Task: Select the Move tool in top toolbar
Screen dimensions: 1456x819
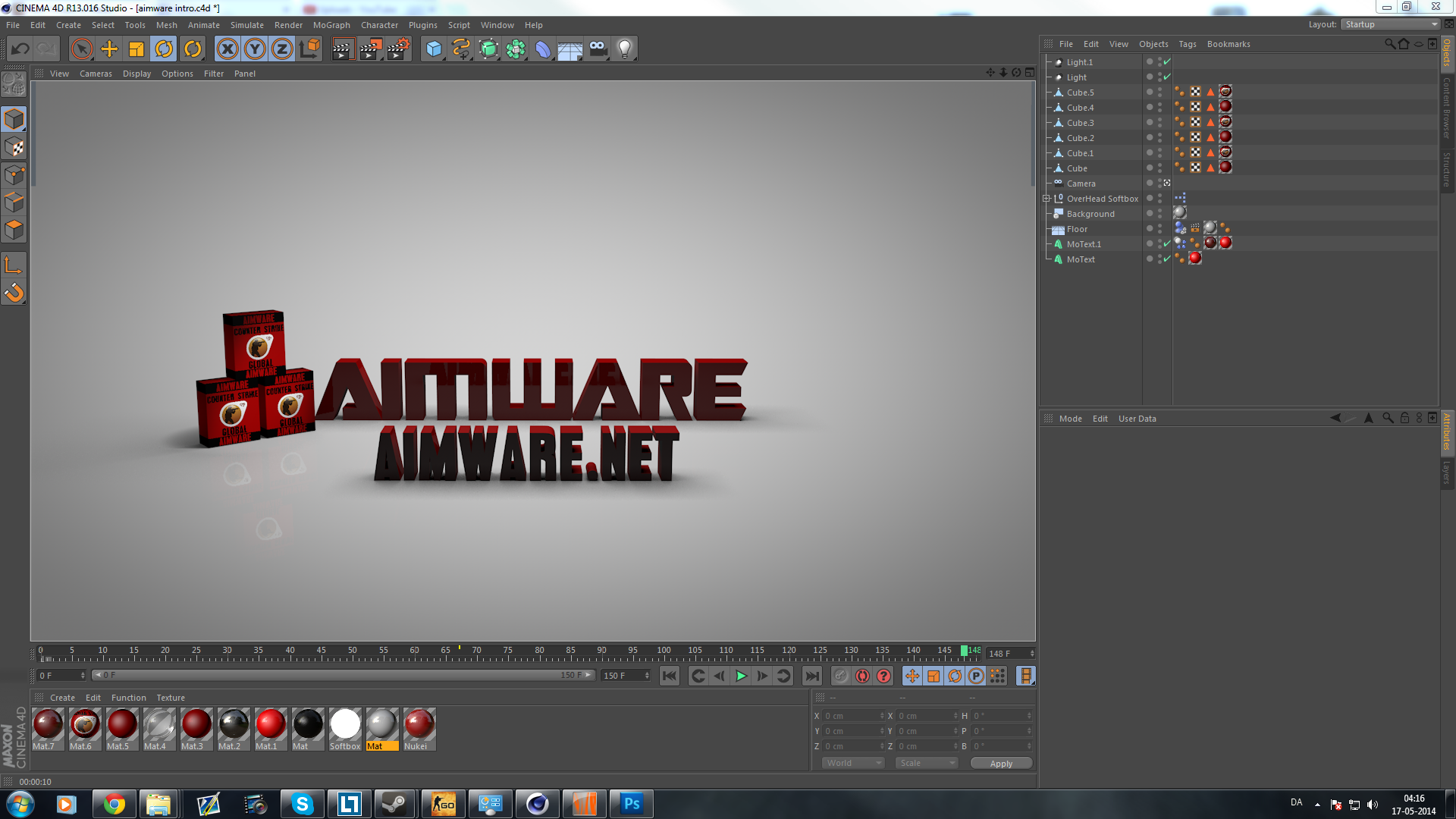Action: point(109,49)
